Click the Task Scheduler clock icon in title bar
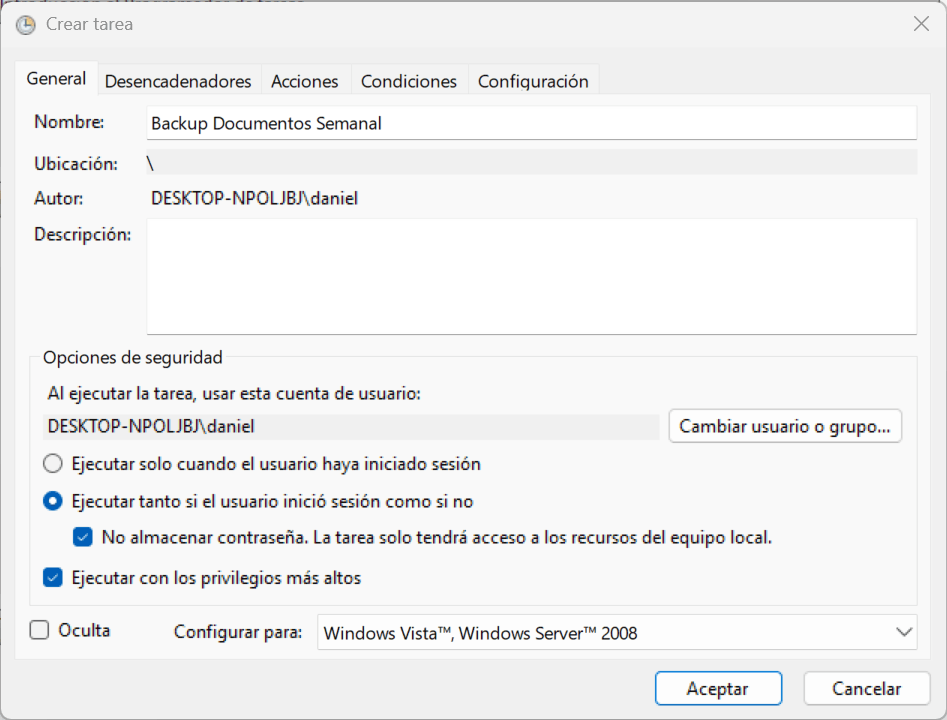 pos(25,24)
